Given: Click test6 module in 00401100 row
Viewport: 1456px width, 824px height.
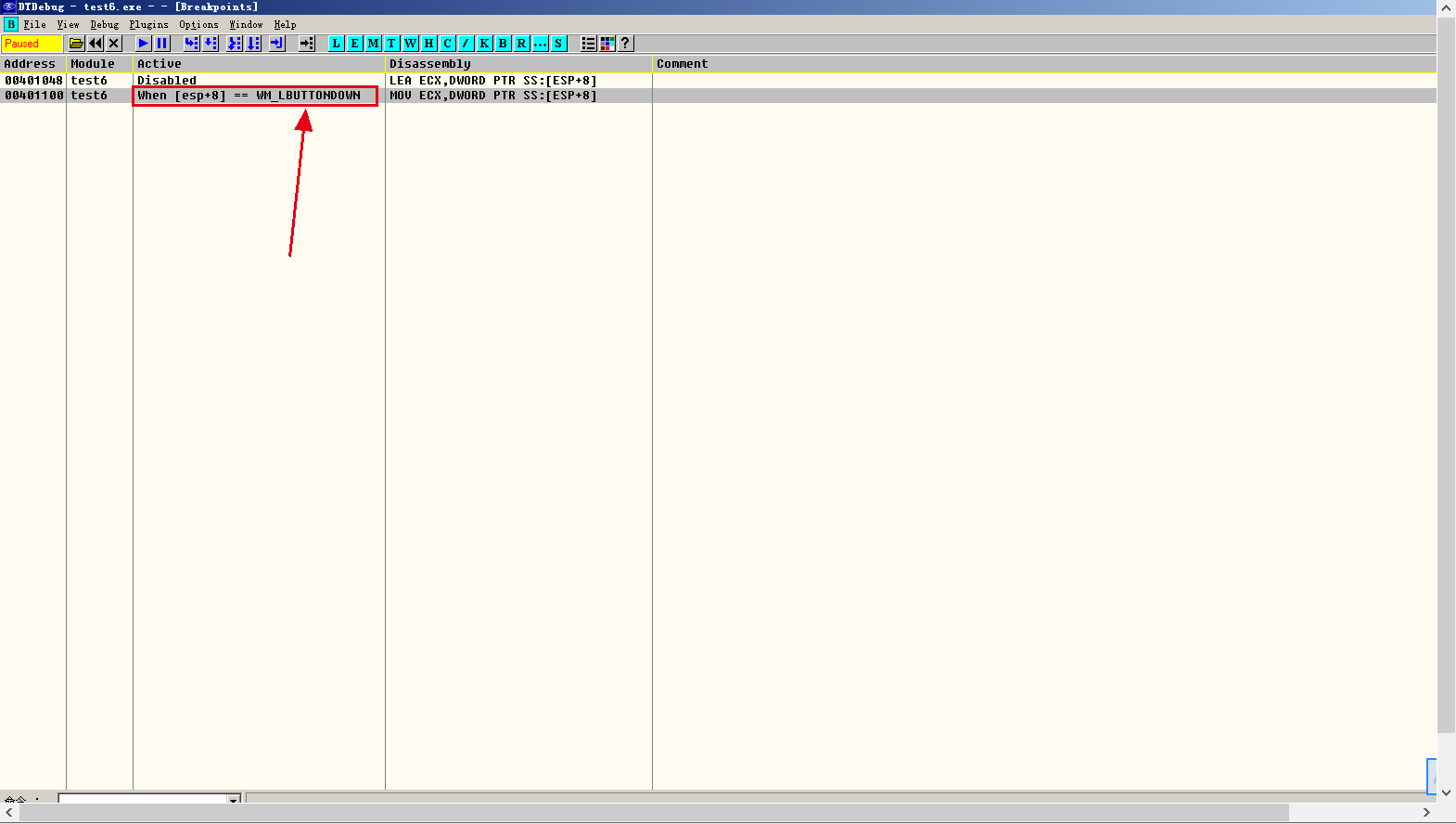Looking at the screenshot, I should click(x=89, y=96).
